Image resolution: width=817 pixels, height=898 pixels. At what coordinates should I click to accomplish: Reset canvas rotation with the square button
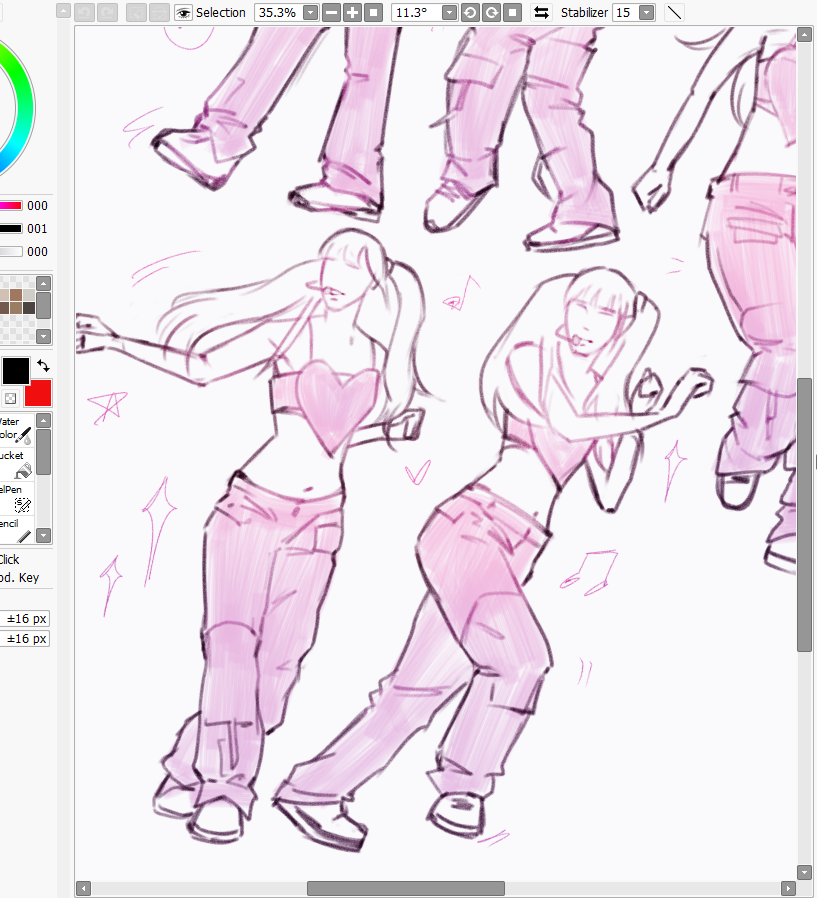click(511, 12)
